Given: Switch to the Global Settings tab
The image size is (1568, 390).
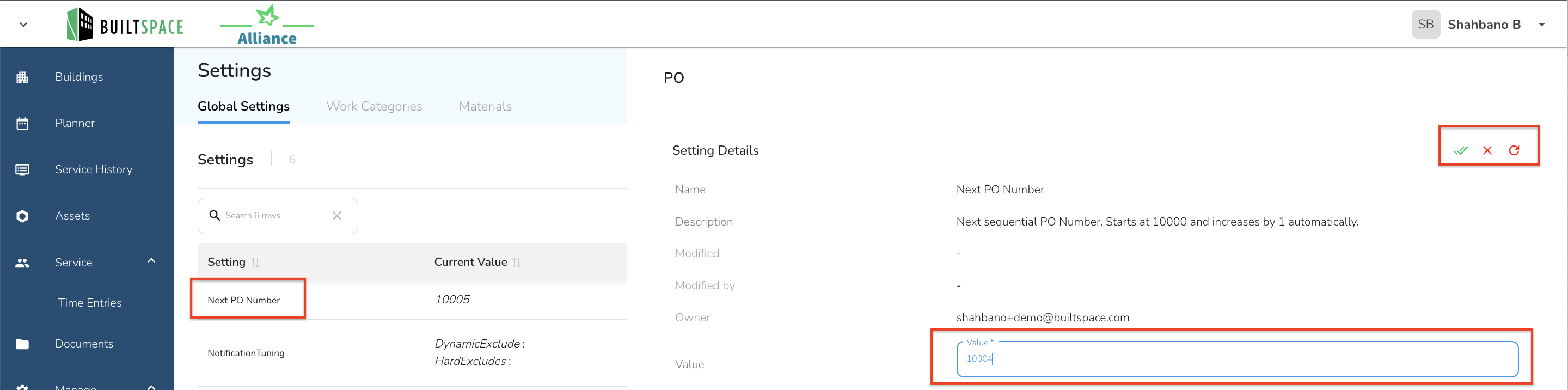Looking at the screenshot, I should (243, 107).
